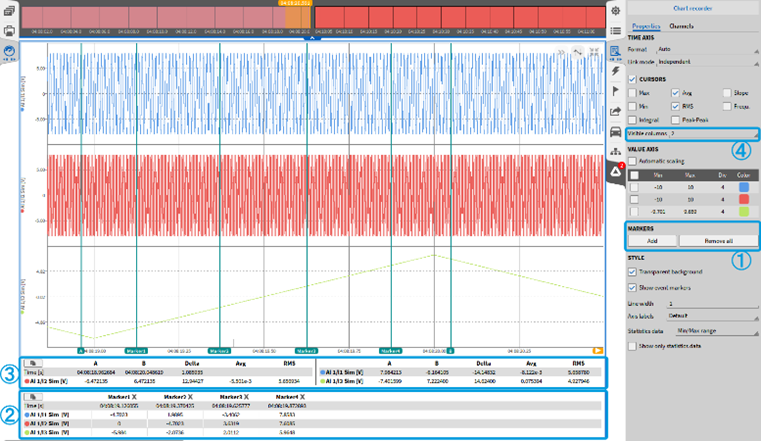Click Remove all markers button

click(717, 241)
